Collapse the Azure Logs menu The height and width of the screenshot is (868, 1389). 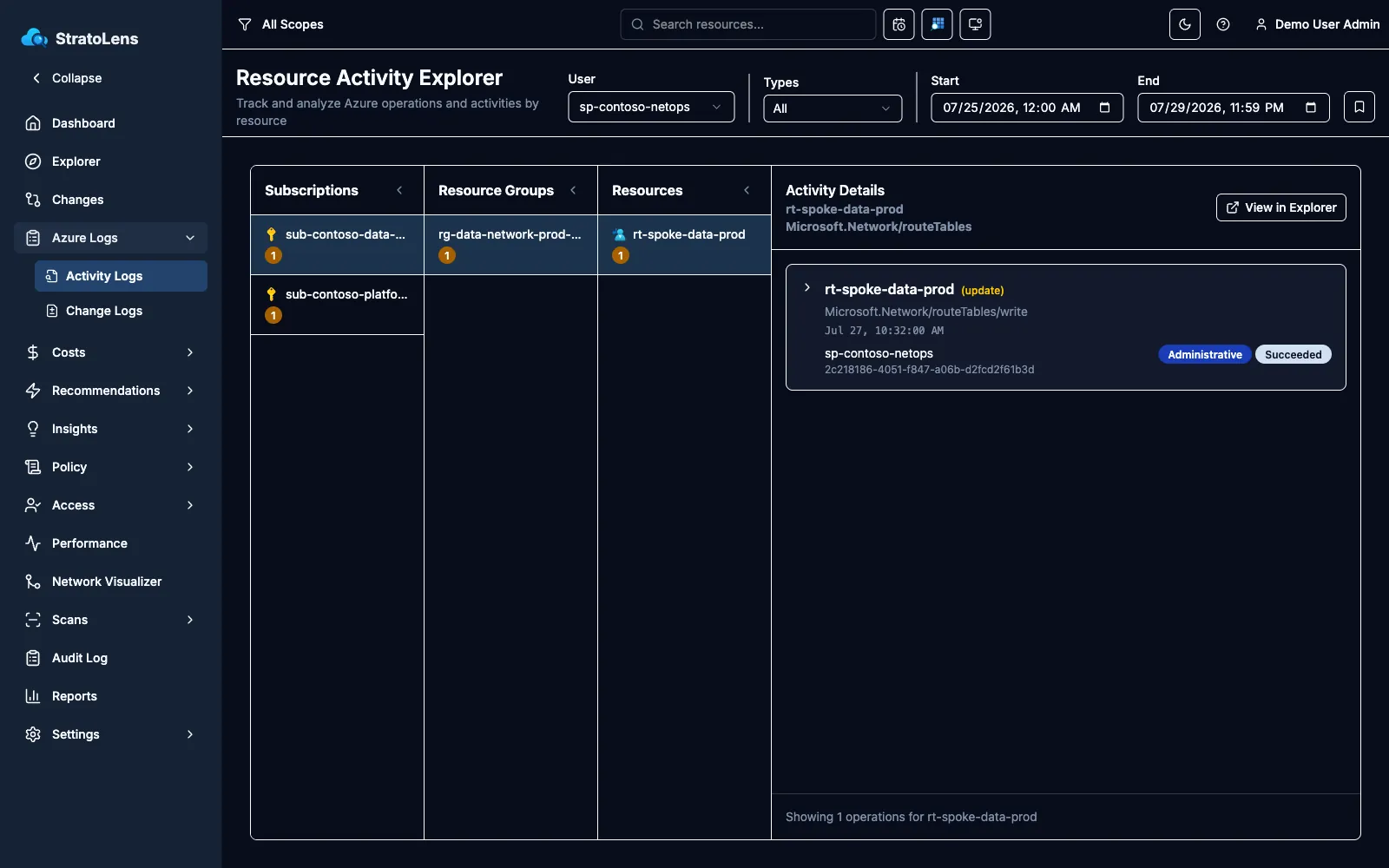(x=110, y=238)
